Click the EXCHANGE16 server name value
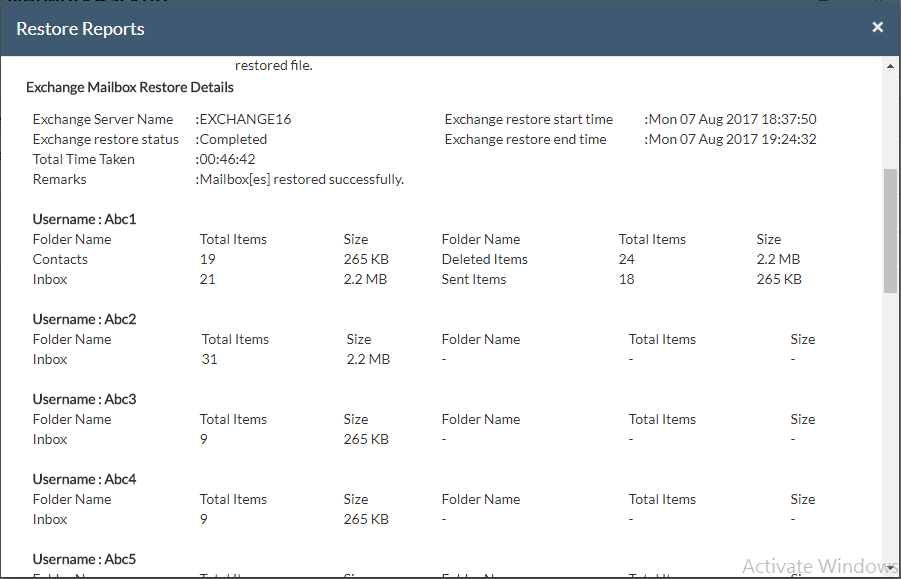Image resolution: width=901 pixels, height=579 pixels. coord(243,119)
